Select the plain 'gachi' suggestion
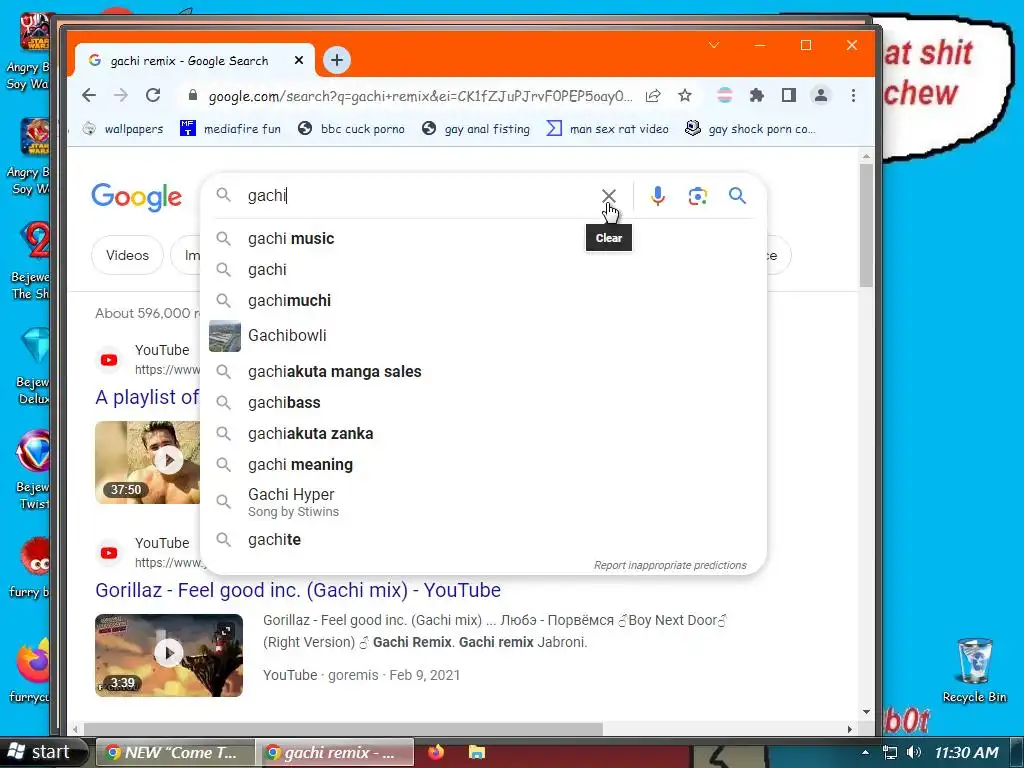The image size is (1024, 768). pos(483,270)
